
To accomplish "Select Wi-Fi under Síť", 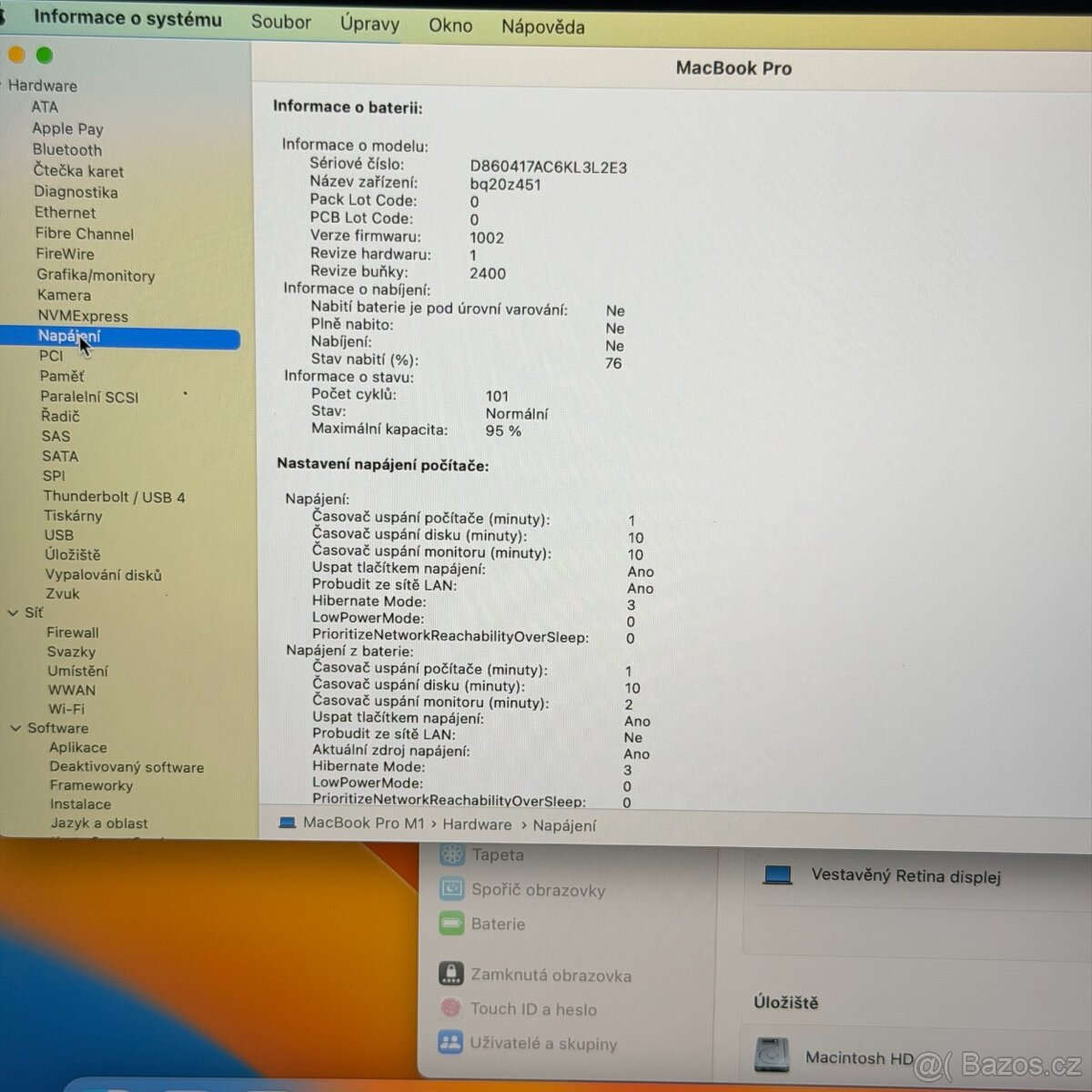I will 66,709.
